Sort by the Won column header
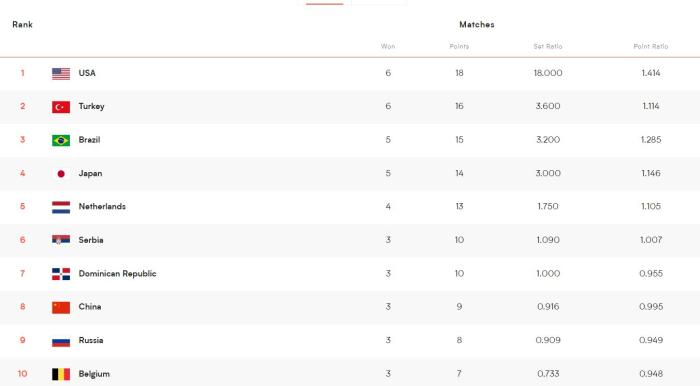Image resolution: width=700 pixels, height=386 pixels. pyautogui.click(x=388, y=46)
